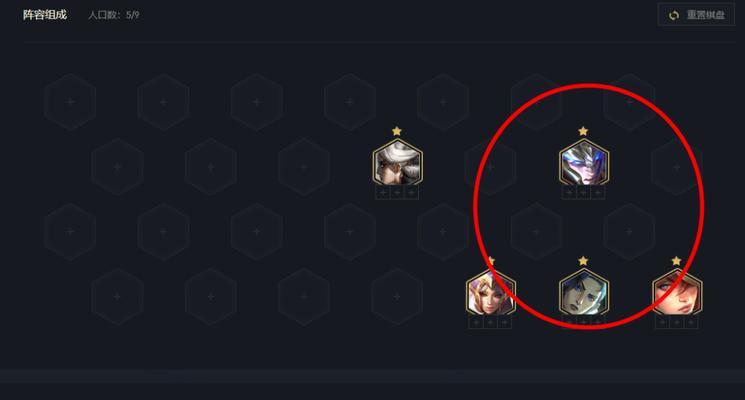Click the star above the blue-masked champion

[x=583, y=131]
